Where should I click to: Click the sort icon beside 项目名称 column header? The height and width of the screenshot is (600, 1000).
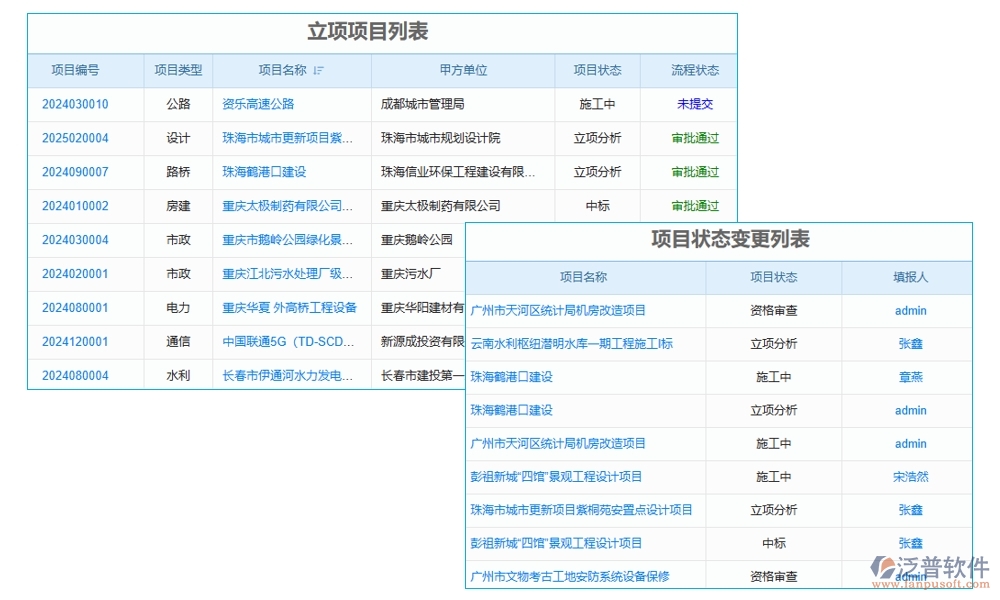(318, 70)
